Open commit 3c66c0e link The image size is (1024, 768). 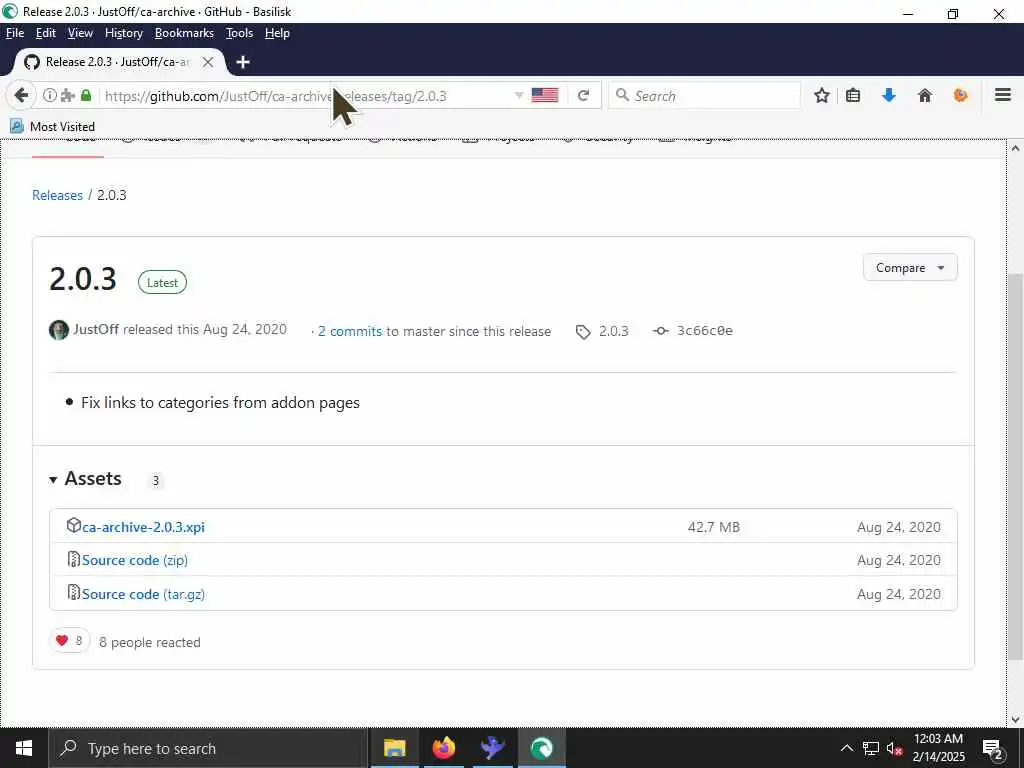click(704, 330)
